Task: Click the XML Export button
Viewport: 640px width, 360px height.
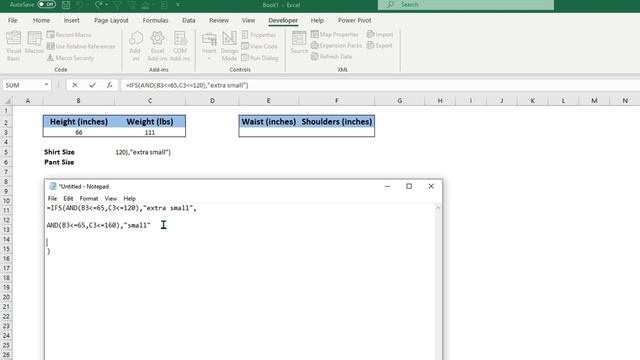Action: pos(379,45)
